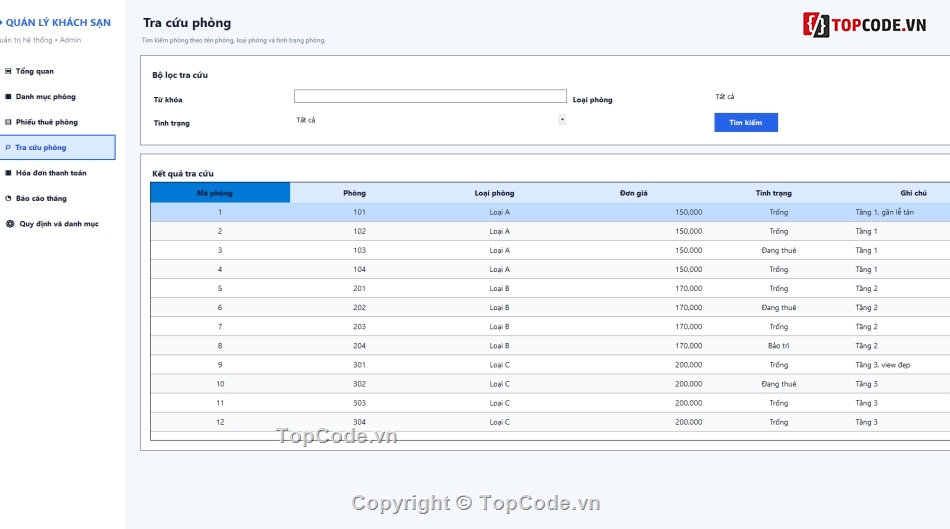Image resolution: width=950 pixels, height=529 pixels.
Task: Click Bảo trì status of room 204
Action: pyautogui.click(x=779, y=345)
